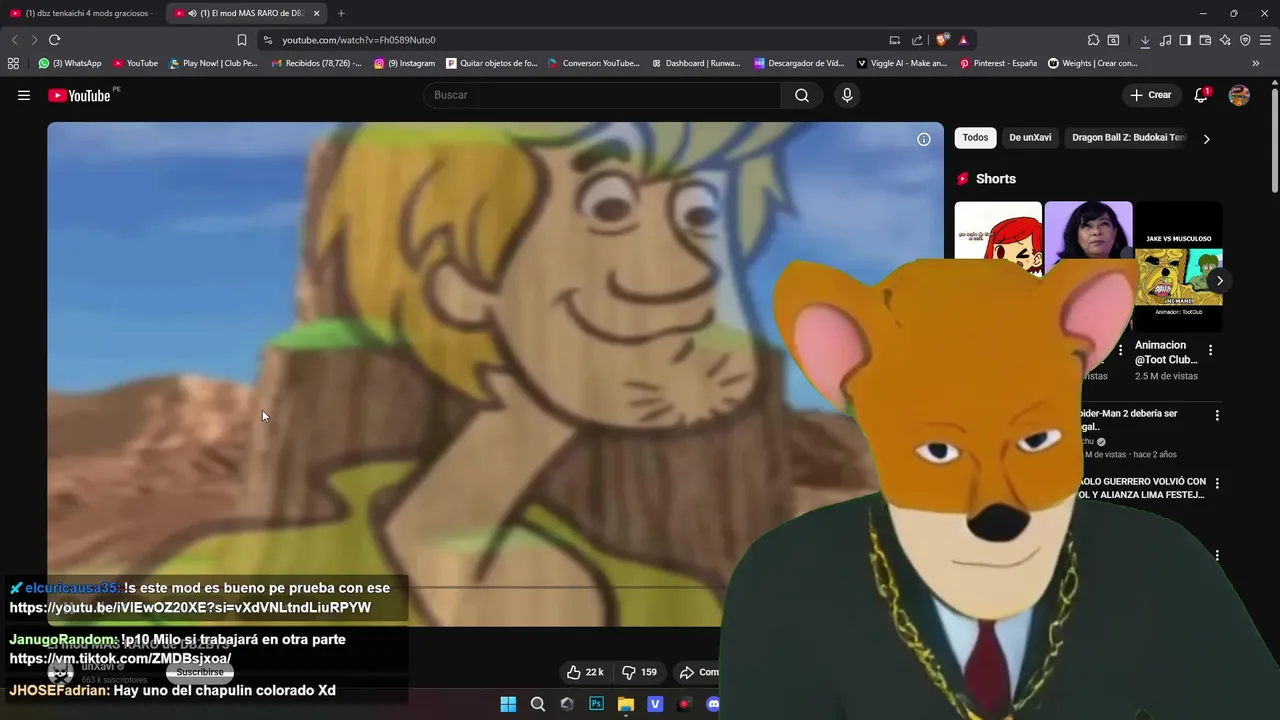Select the Todos filter chip
This screenshot has height=720, width=1280.
pyautogui.click(x=975, y=138)
